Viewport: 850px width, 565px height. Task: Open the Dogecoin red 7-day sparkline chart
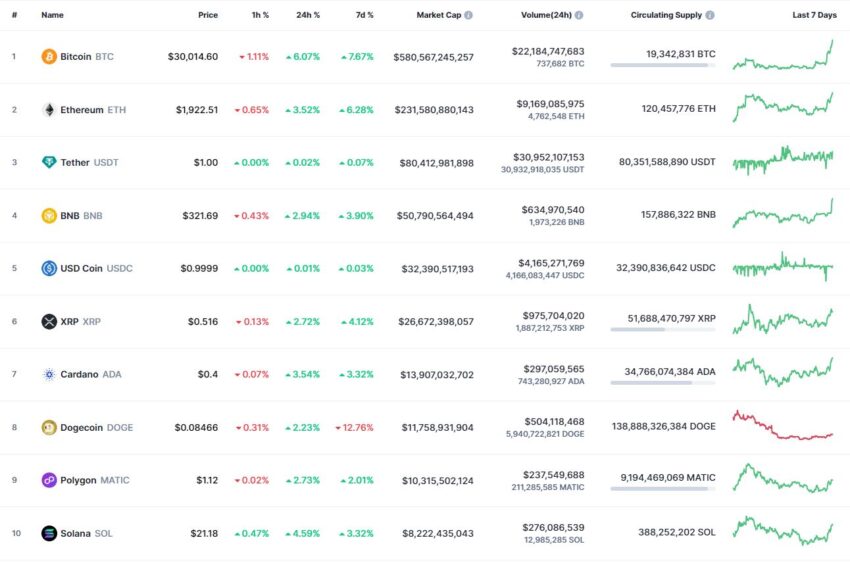(x=783, y=425)
